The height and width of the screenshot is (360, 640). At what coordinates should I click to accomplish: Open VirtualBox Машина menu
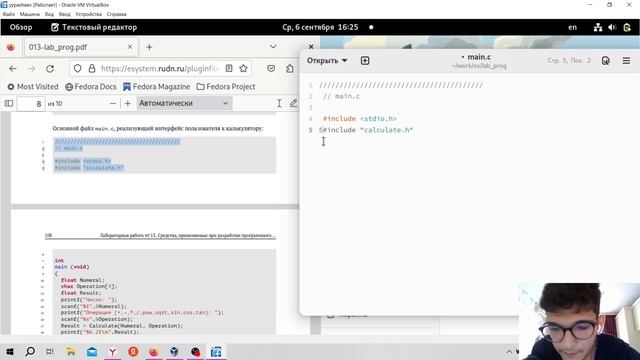point(30,14)
